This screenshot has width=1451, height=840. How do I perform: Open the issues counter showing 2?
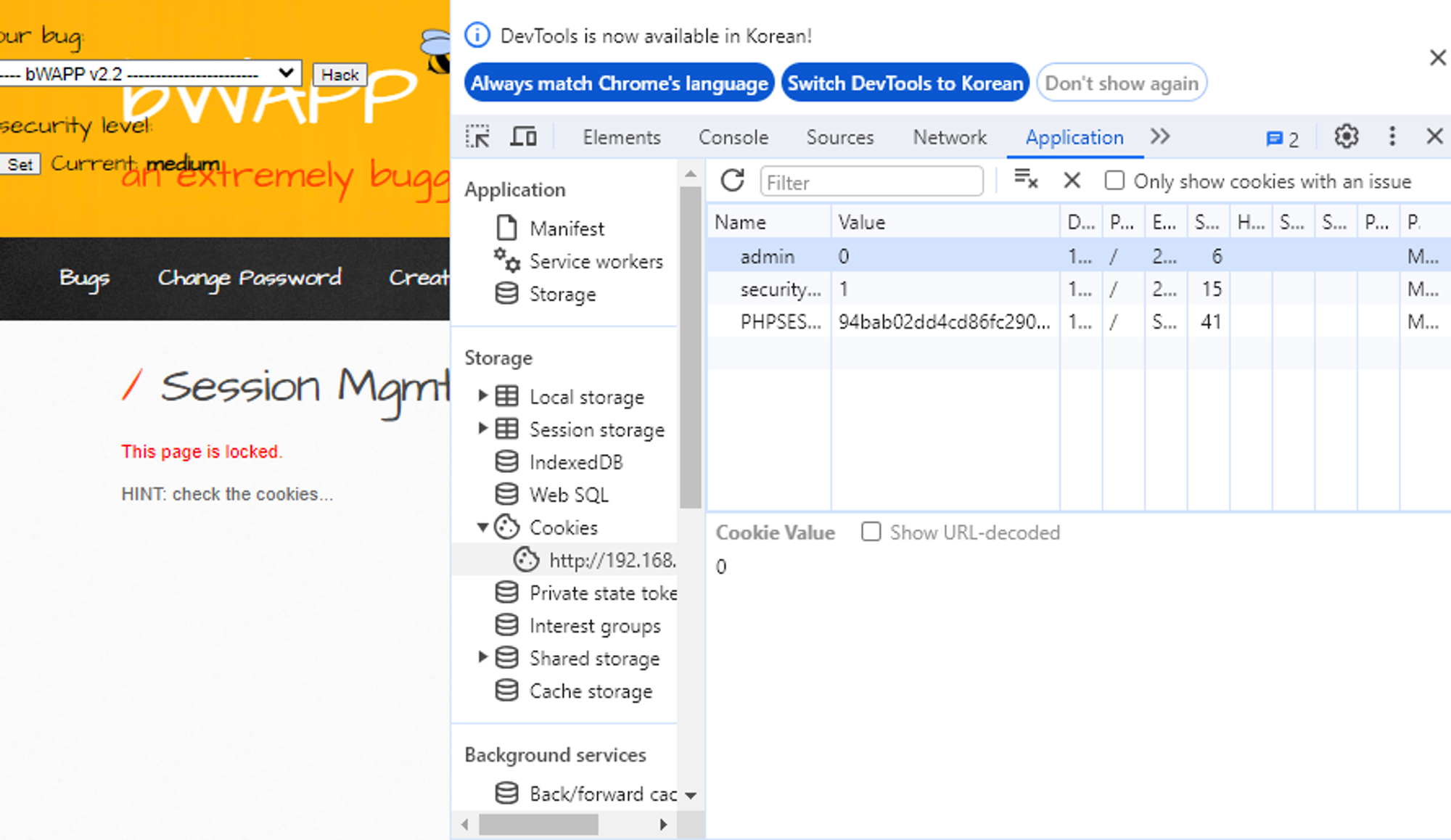coord(1283,139)
